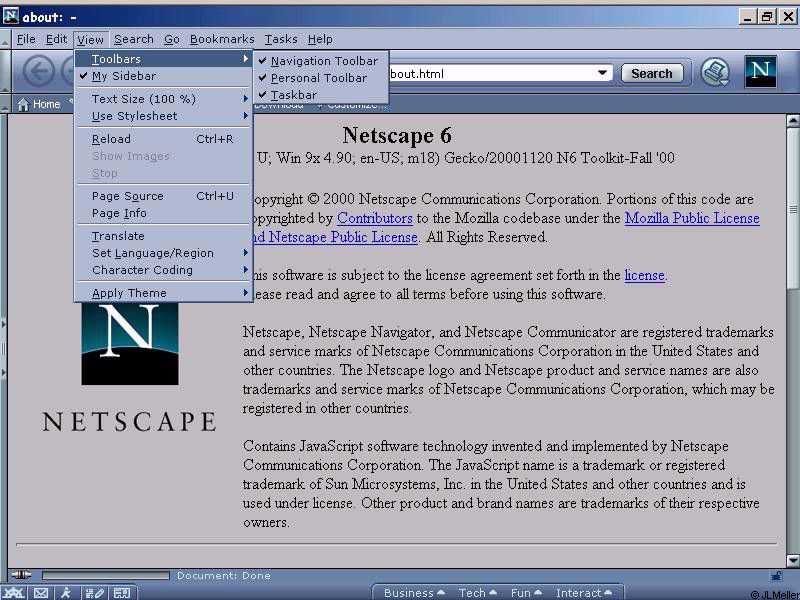Click the scrollbar down arrow
The image size is (800, 600).
(x=792, y=561)
